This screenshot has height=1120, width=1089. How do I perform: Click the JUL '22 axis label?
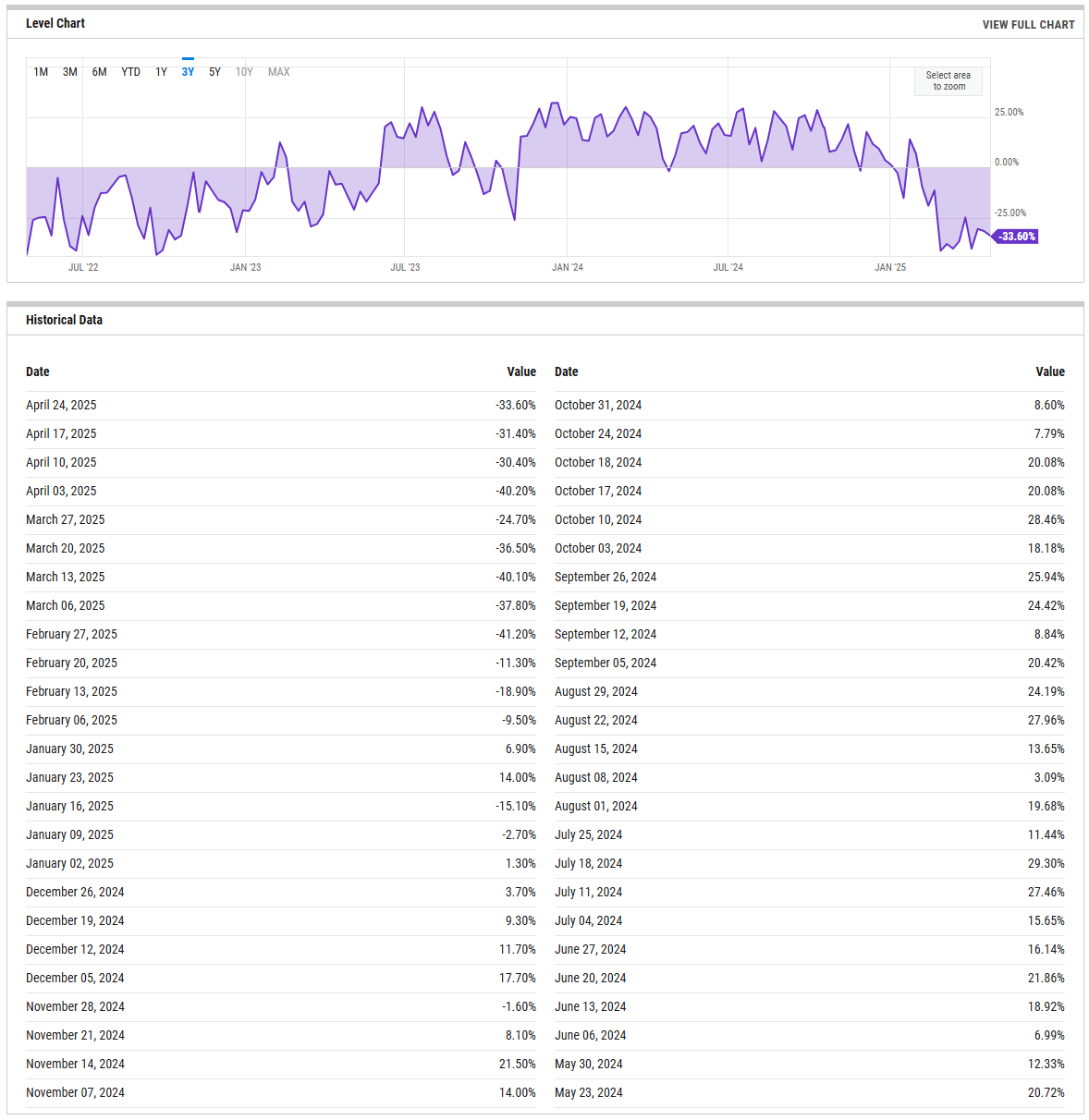click(x=83, y=267)
